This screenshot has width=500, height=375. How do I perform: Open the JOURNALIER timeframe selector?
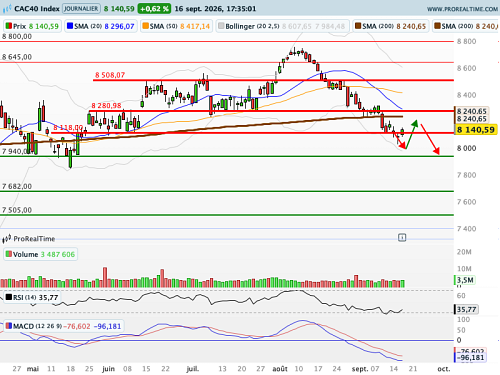(x=81, y=9)
